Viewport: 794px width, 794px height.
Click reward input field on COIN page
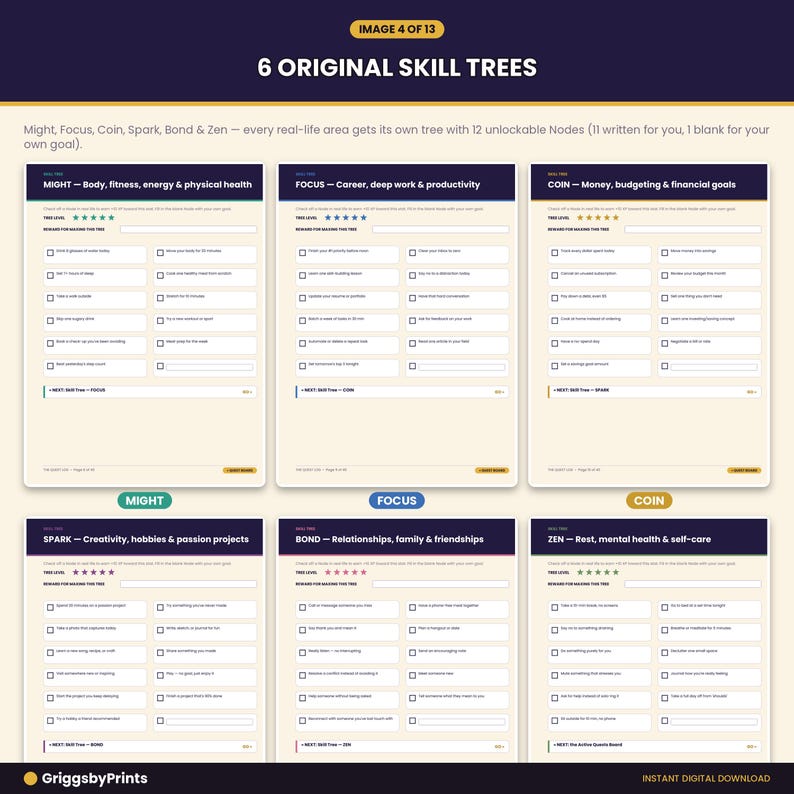point(693,229)
